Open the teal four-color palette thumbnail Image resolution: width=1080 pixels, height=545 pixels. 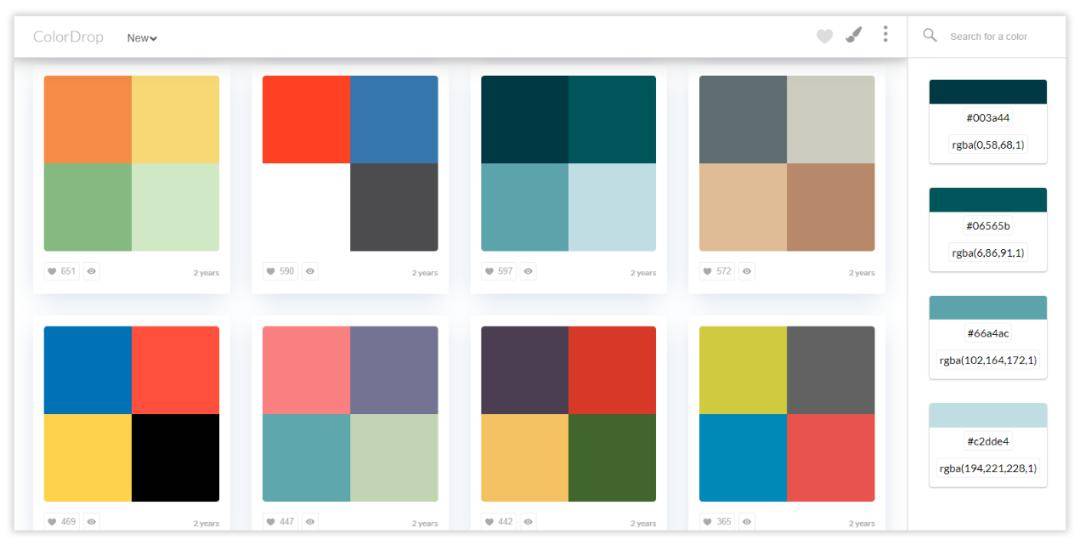pyautogui.click(x=568, y=163)
